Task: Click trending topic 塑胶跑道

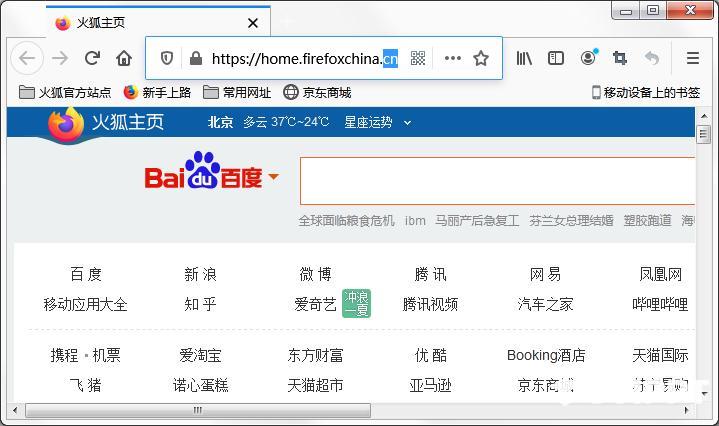Action: [647, 221]
